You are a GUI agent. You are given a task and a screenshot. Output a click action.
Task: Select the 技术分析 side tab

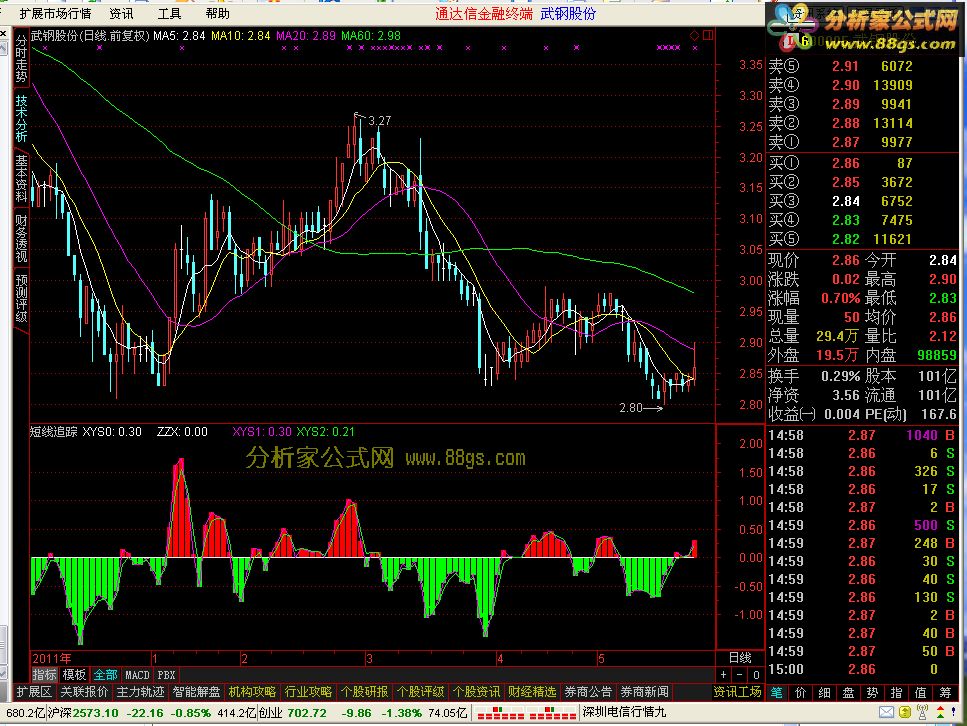21,118
